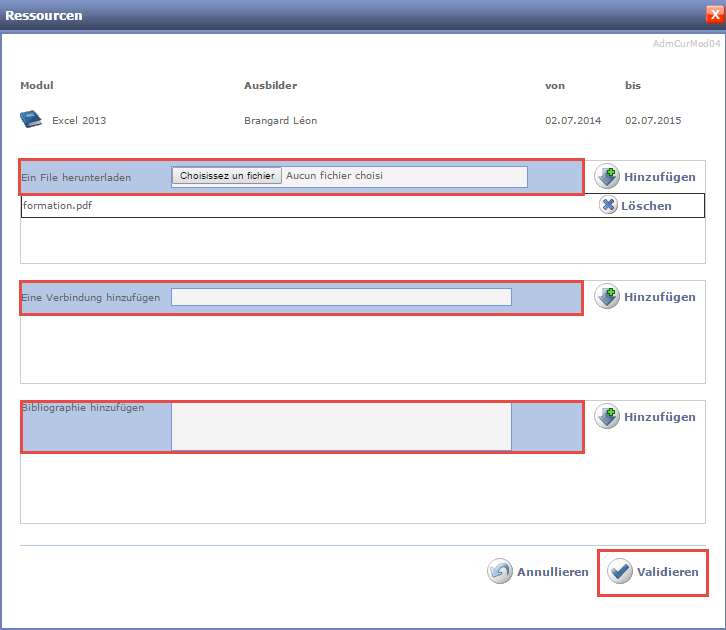Click the Validieren checkmark icon
Image resolution: width=726 pixels, height=630 pixels.
(x=620, y=572)
